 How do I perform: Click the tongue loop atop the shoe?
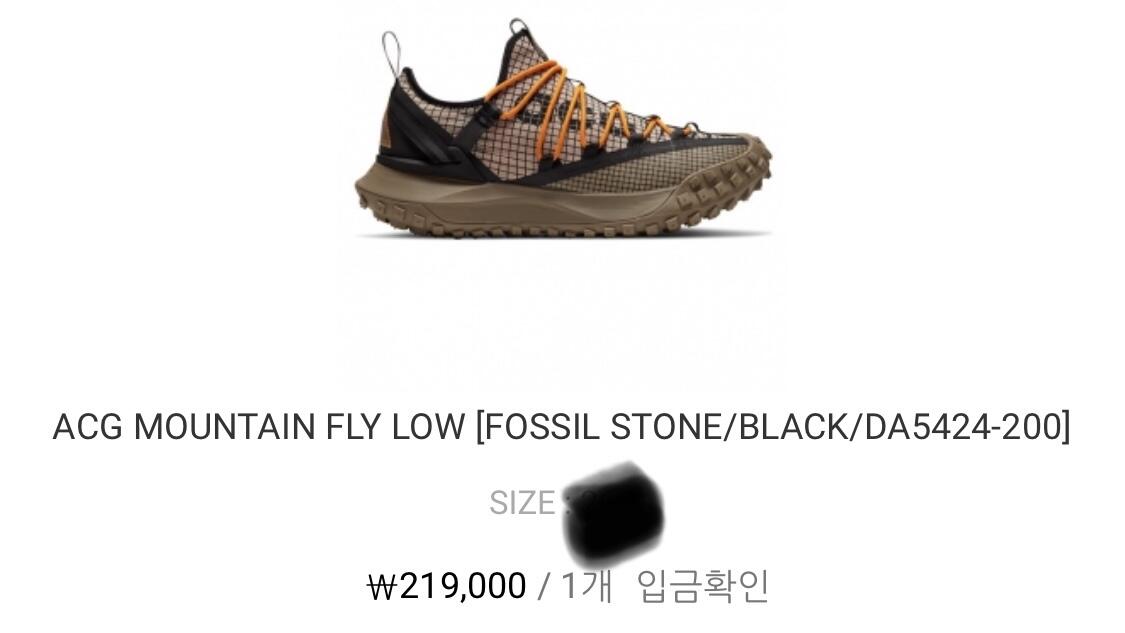[517, 27]
